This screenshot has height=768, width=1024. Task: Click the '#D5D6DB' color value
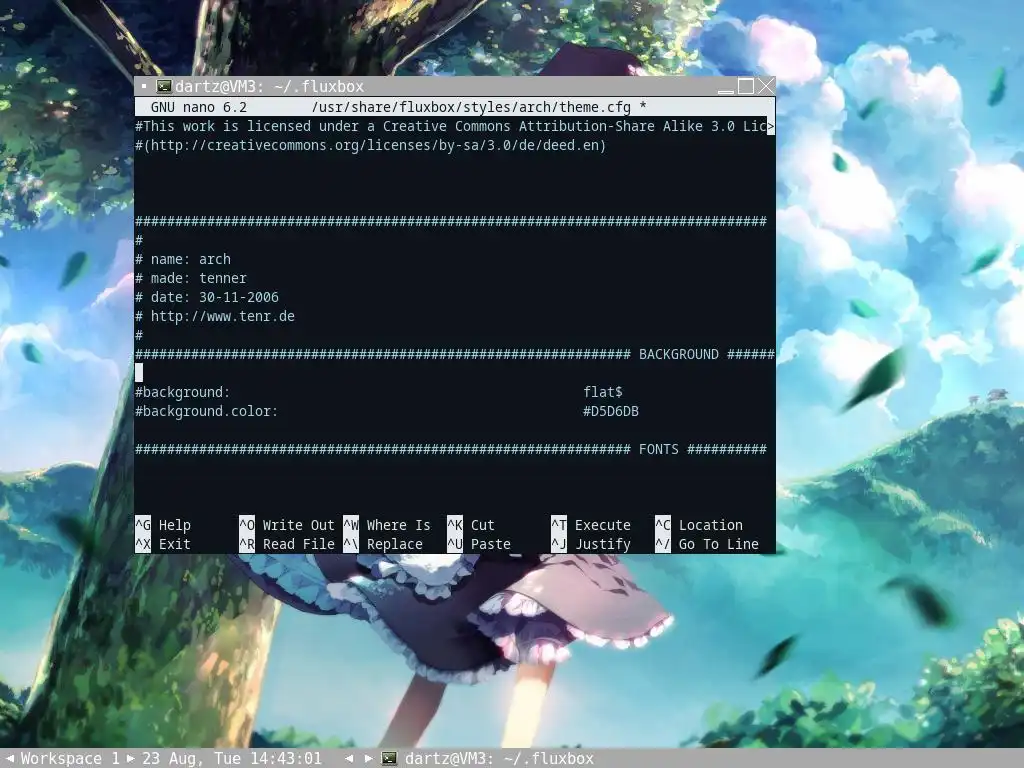611,411
